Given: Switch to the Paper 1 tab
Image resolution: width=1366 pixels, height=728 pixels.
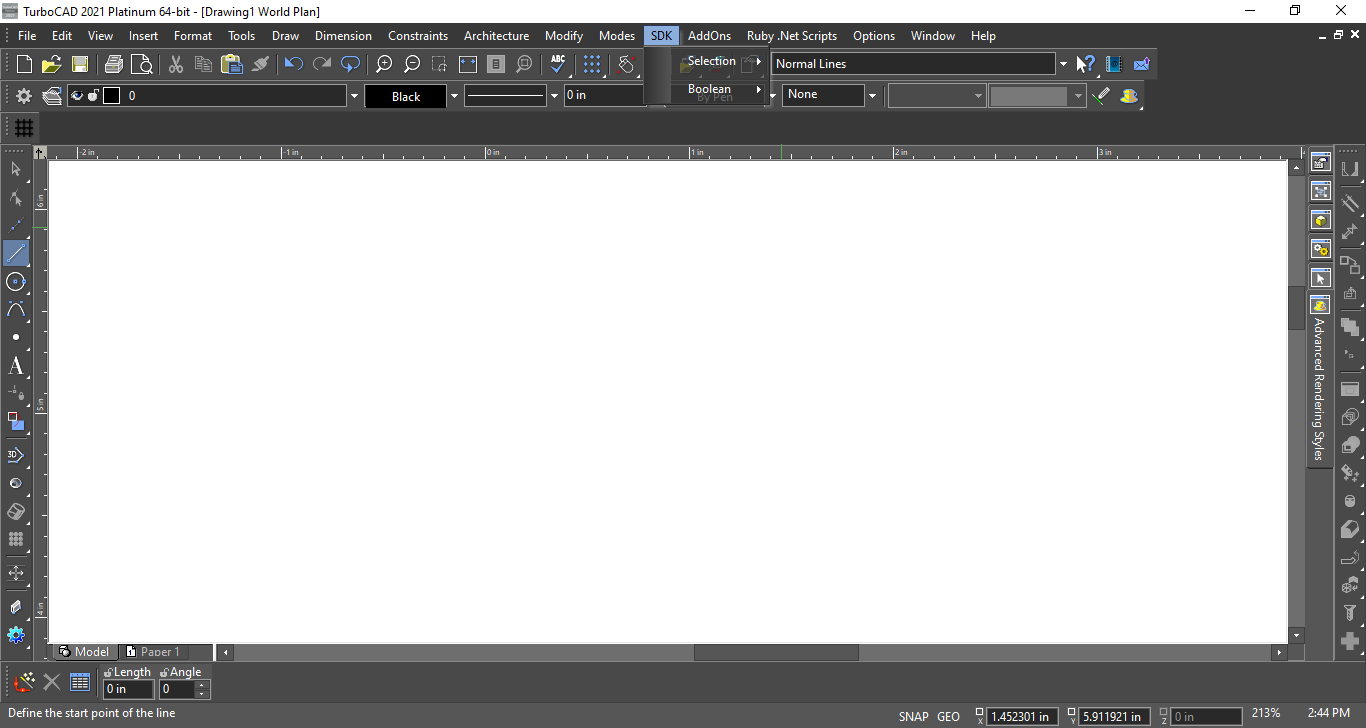Looking at the screenshot, I should click(x=153, y=652).
